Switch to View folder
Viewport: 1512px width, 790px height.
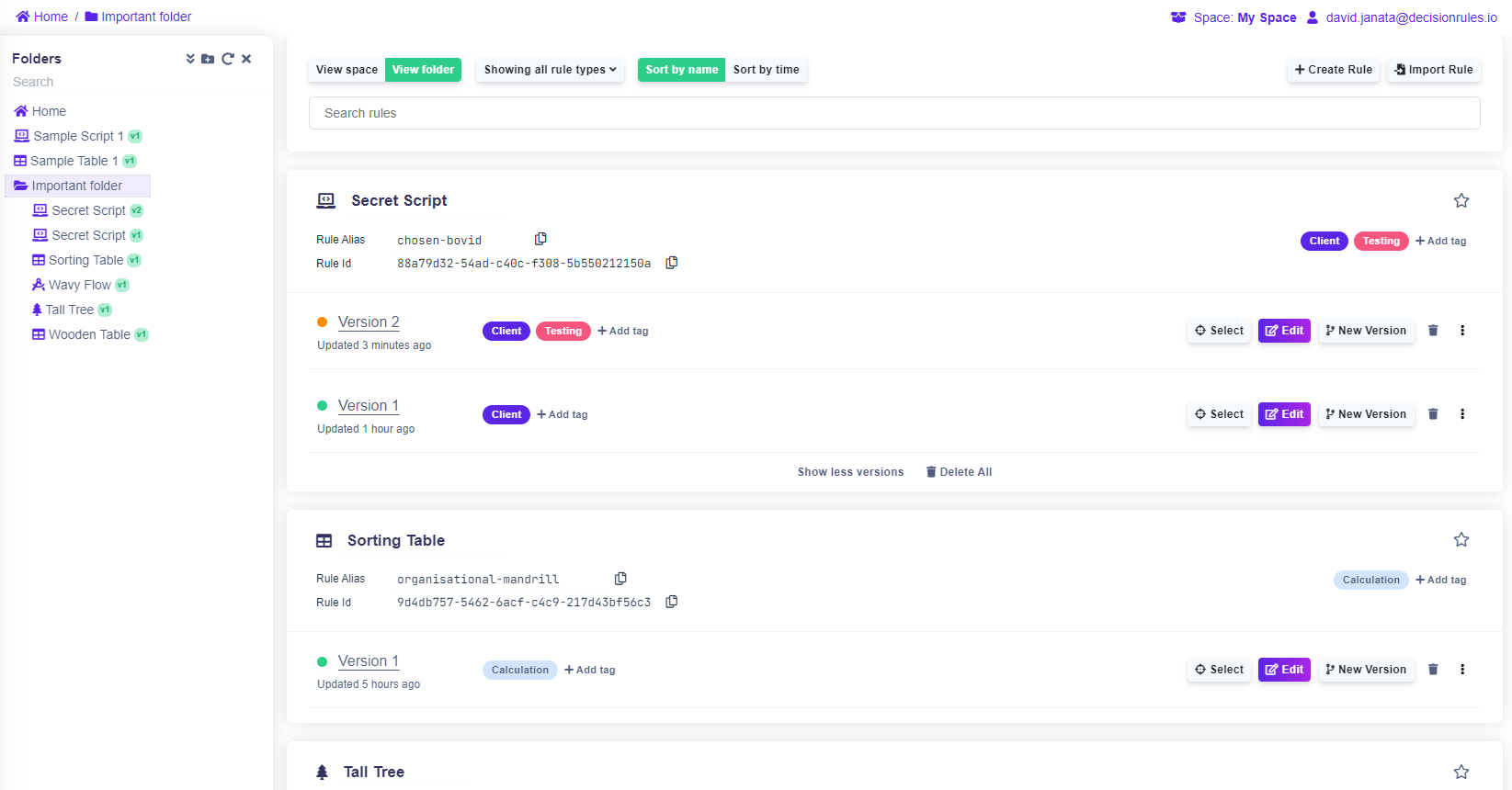click(423, 70)
